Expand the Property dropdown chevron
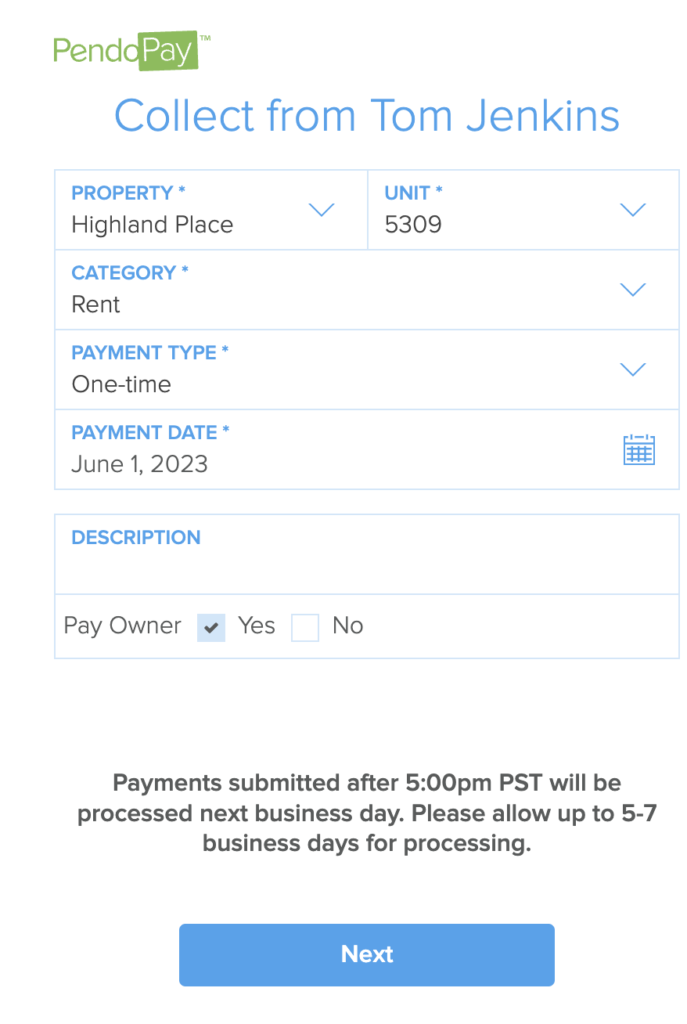Viewport: 687px width, 1024px height. point(321,210)
